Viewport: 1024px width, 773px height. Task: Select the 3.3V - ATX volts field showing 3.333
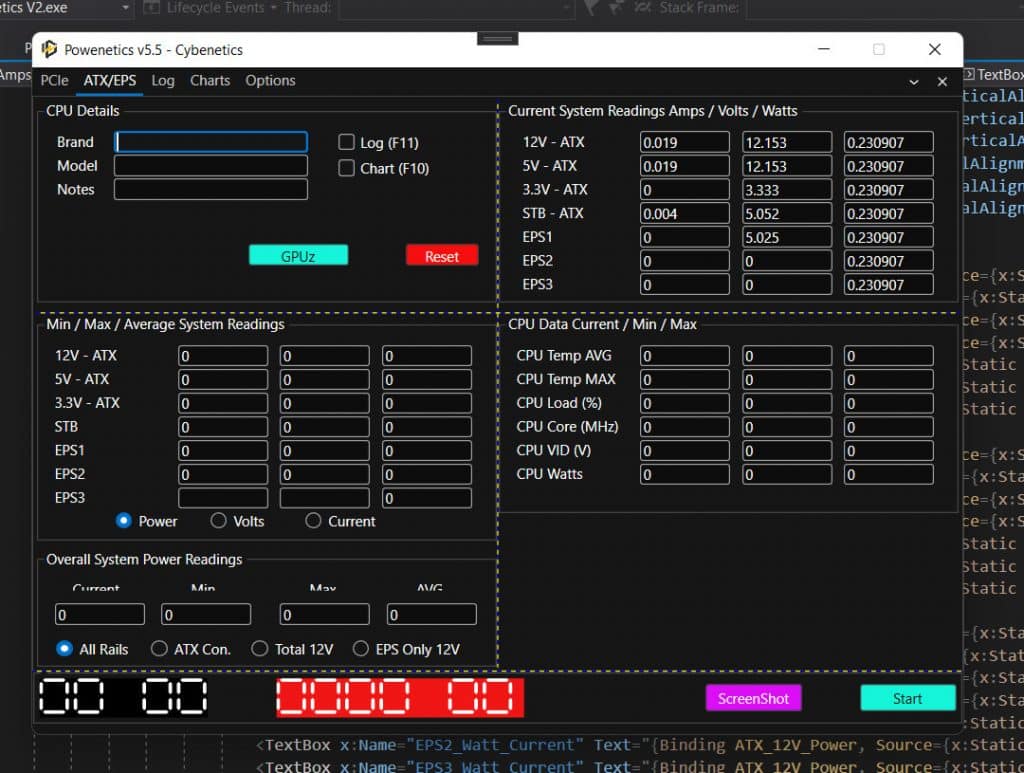787,190
